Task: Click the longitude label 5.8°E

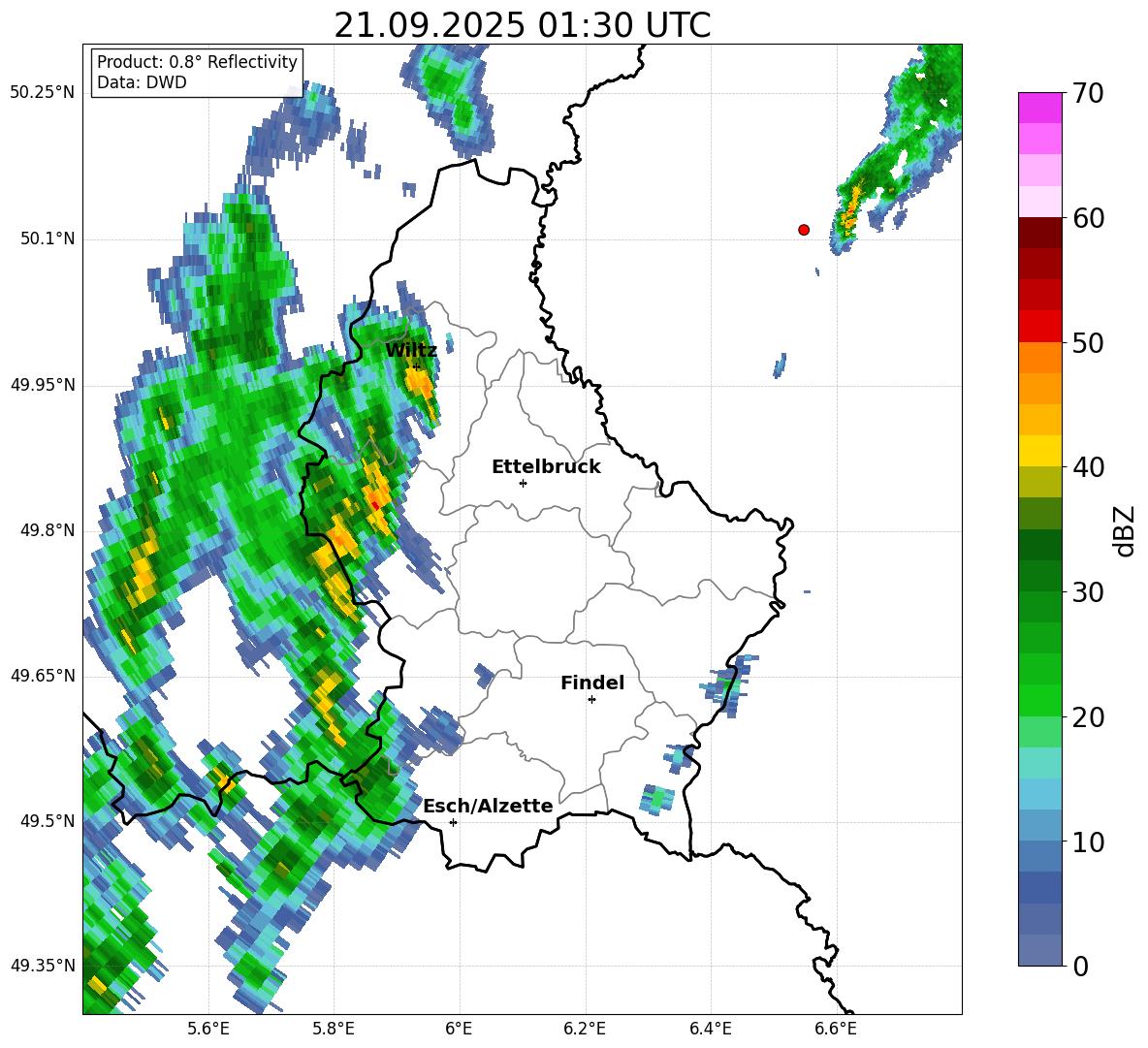Action: [x=334, y=1029]
